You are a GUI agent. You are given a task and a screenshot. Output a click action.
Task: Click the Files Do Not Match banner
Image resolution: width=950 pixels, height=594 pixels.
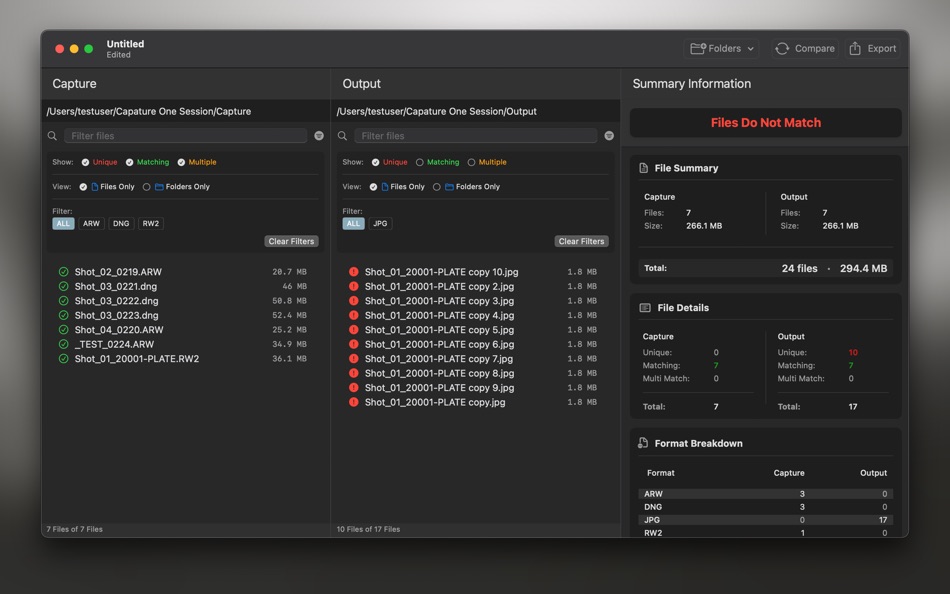(765, 122)
